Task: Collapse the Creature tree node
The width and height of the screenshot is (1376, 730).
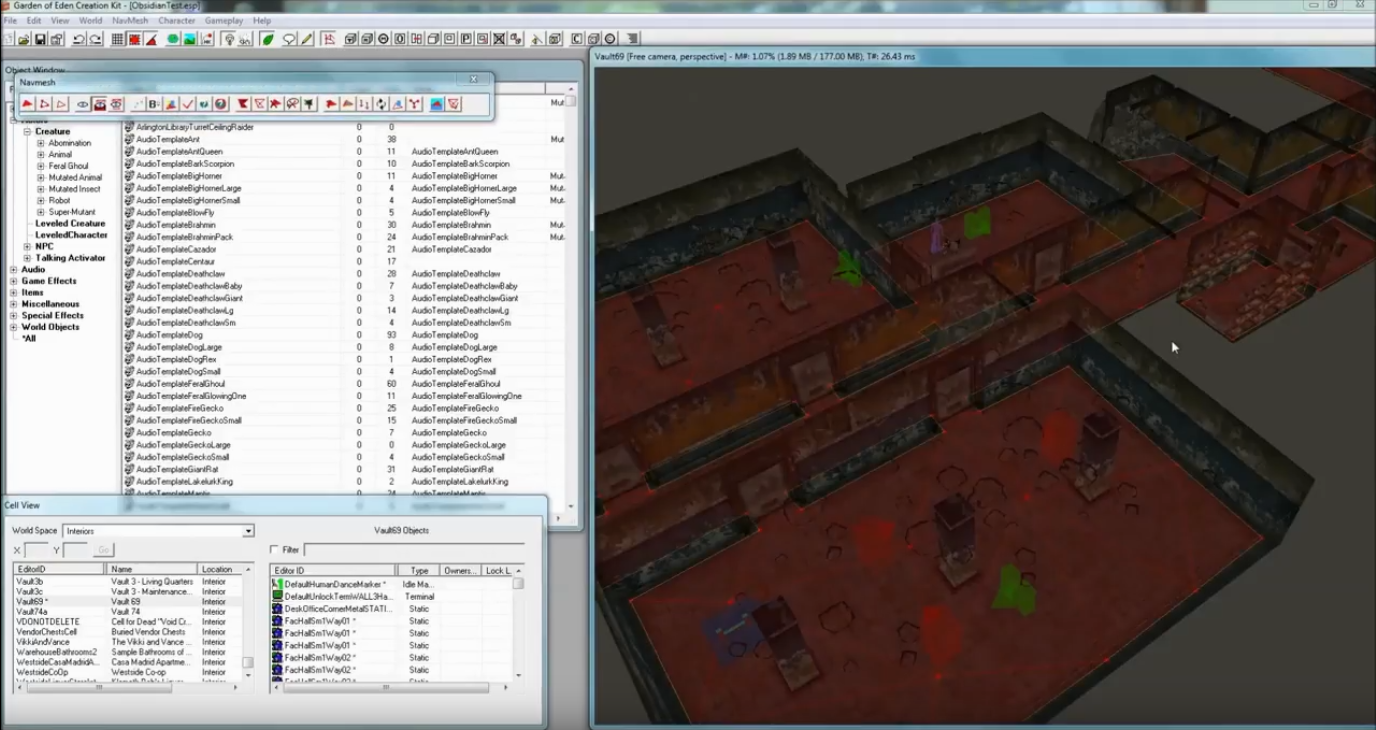Action: [28, 132]
